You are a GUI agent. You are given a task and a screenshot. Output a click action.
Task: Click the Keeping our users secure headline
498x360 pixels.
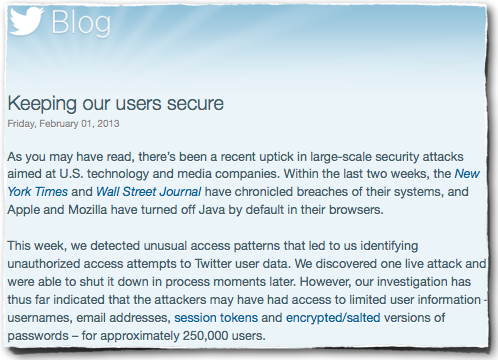pyautogui.click(x=115, y=103)
